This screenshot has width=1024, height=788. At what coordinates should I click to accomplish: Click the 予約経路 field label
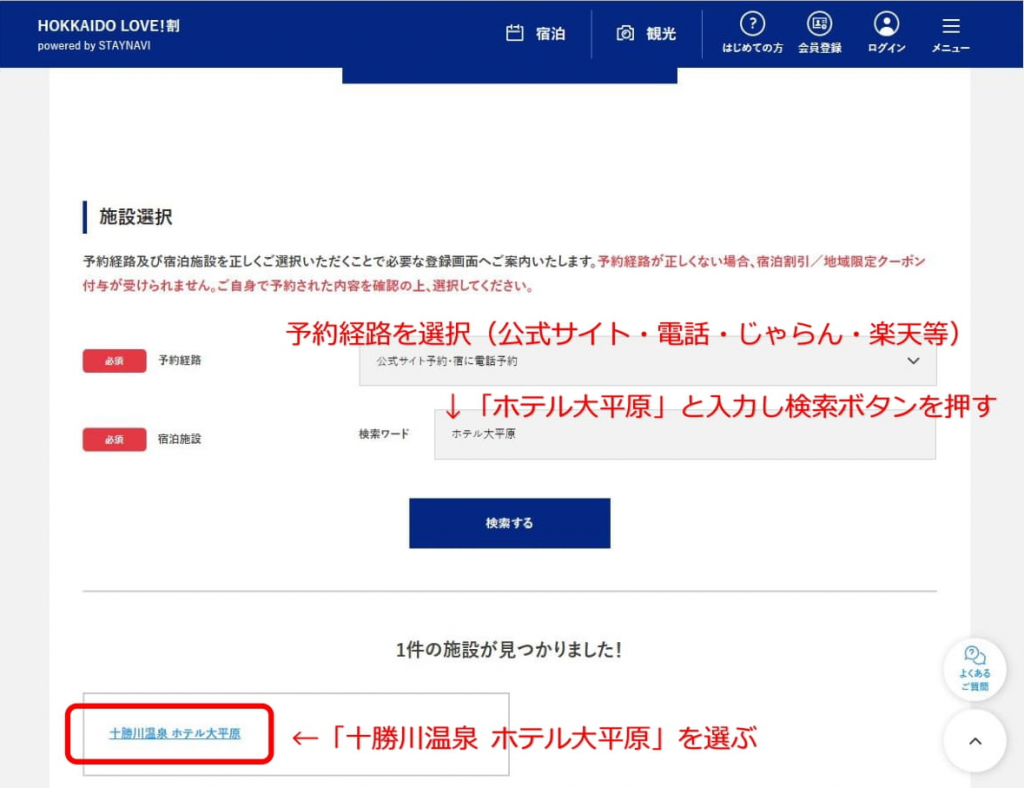point(180,360)
